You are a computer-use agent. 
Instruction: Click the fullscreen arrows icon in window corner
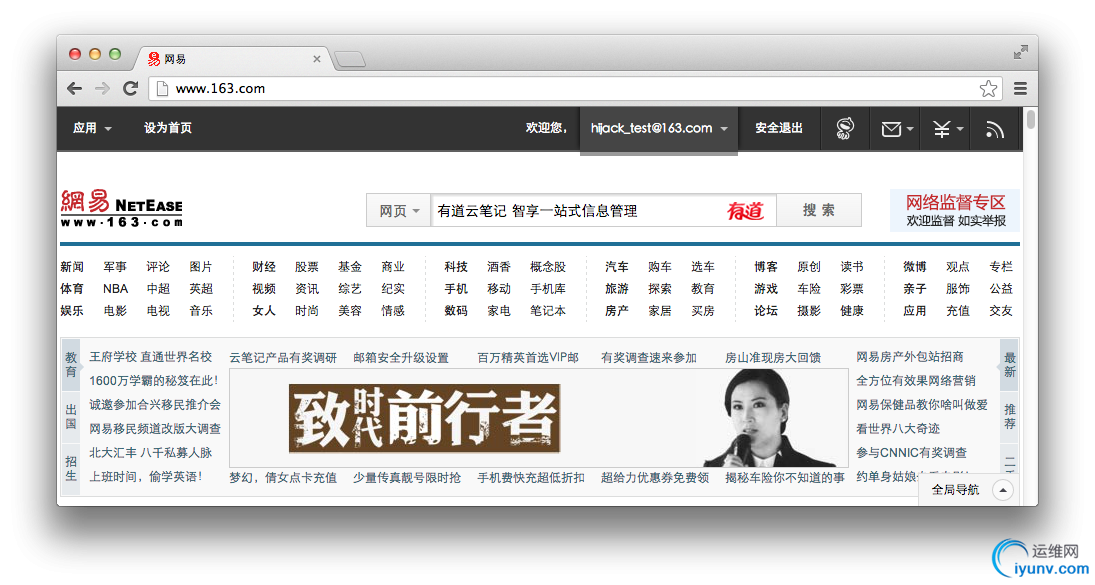click(x=1021, y=52)
